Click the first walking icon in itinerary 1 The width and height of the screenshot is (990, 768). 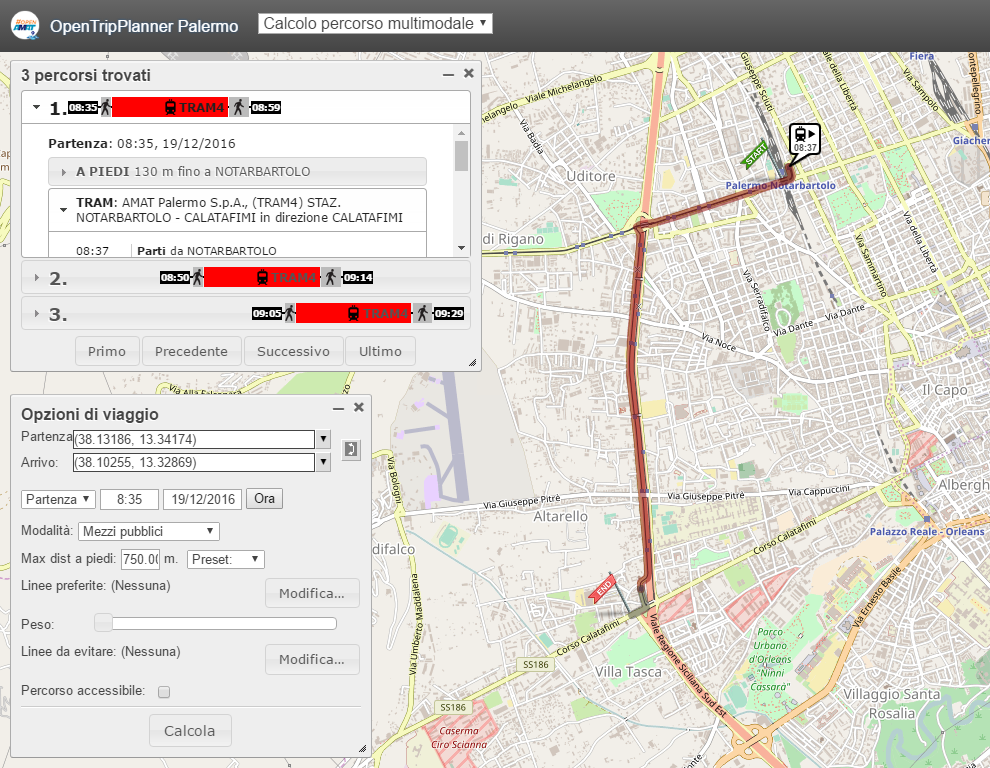click(x=106, y=107)
